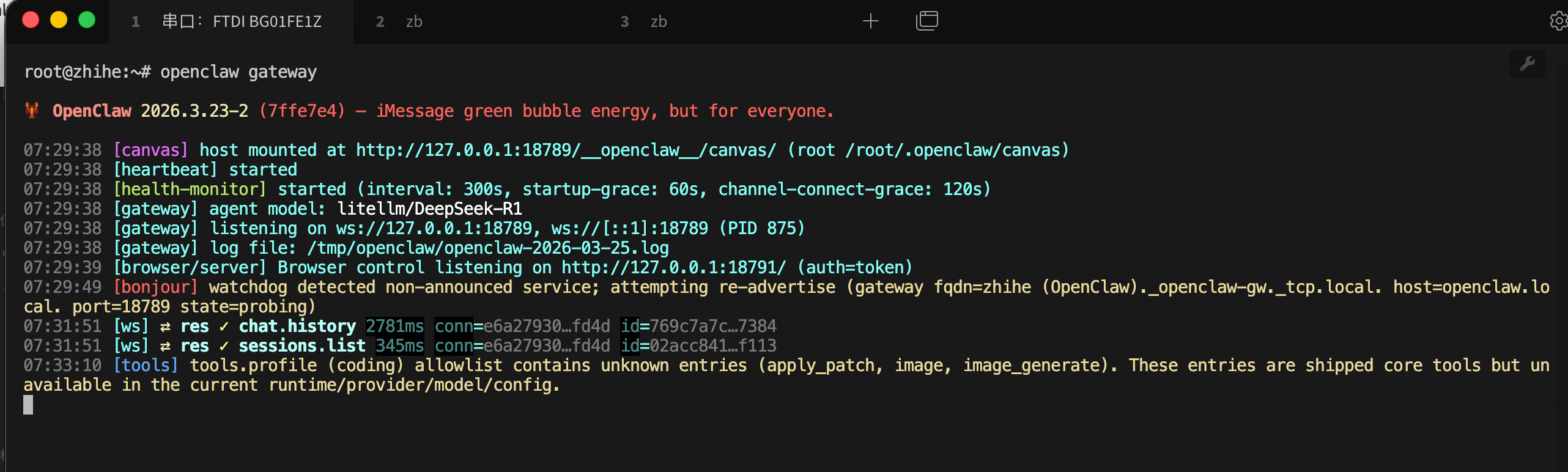The height and width of the screenshot is (472, 1568).
Task: Maximize the terminal window with the green button
Action: [87, 20]
